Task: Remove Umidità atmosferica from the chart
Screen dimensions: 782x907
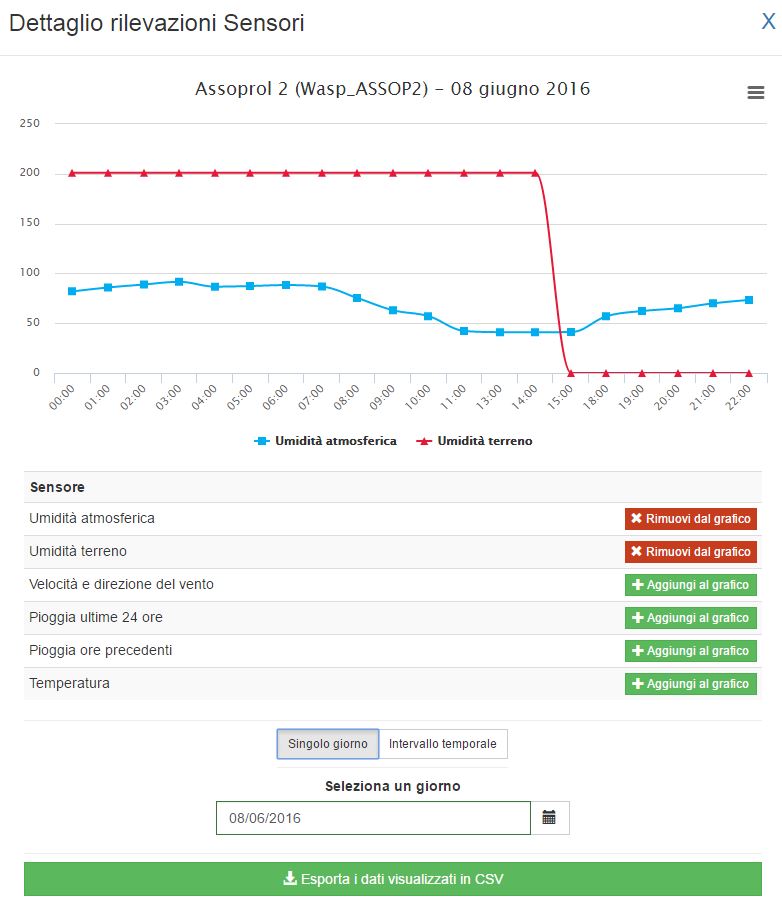Action: pos(691,519)
